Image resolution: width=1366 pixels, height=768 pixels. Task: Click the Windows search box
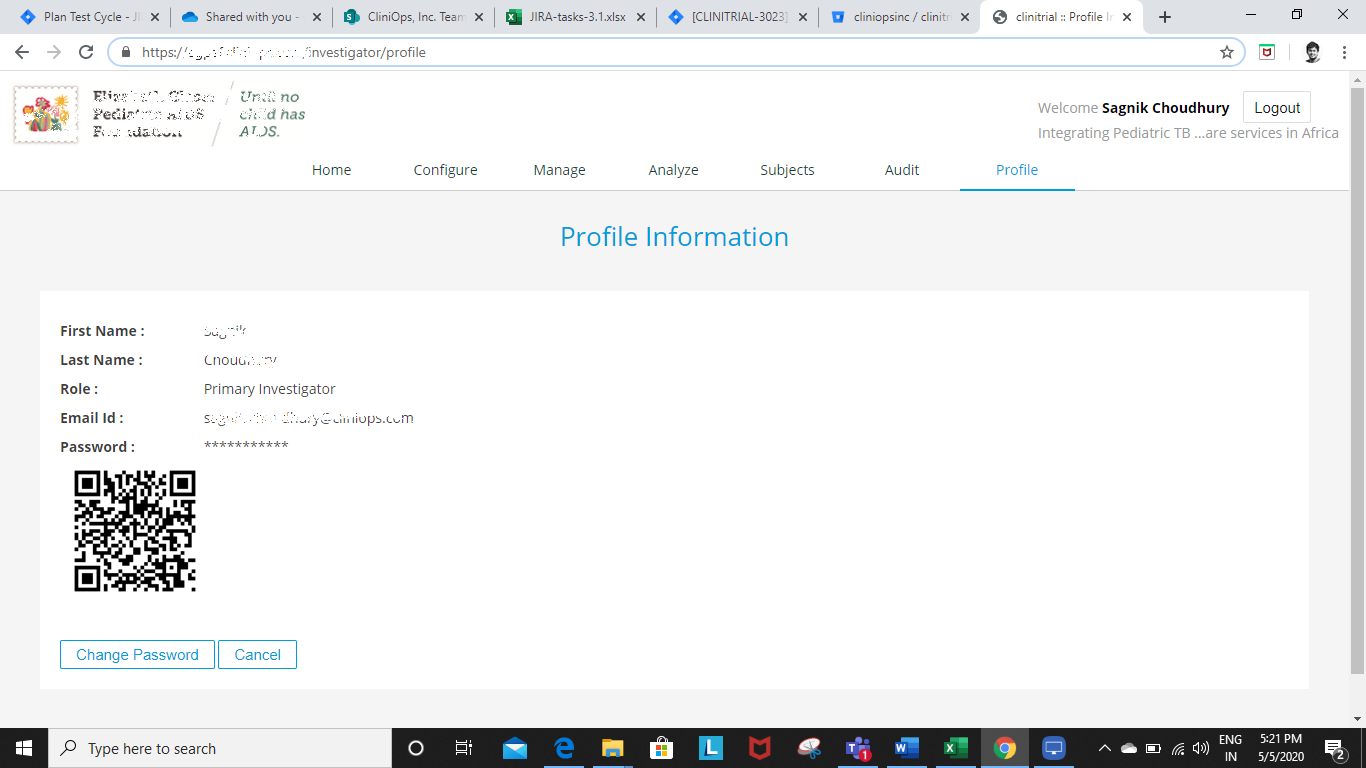[x=220, y=748]
